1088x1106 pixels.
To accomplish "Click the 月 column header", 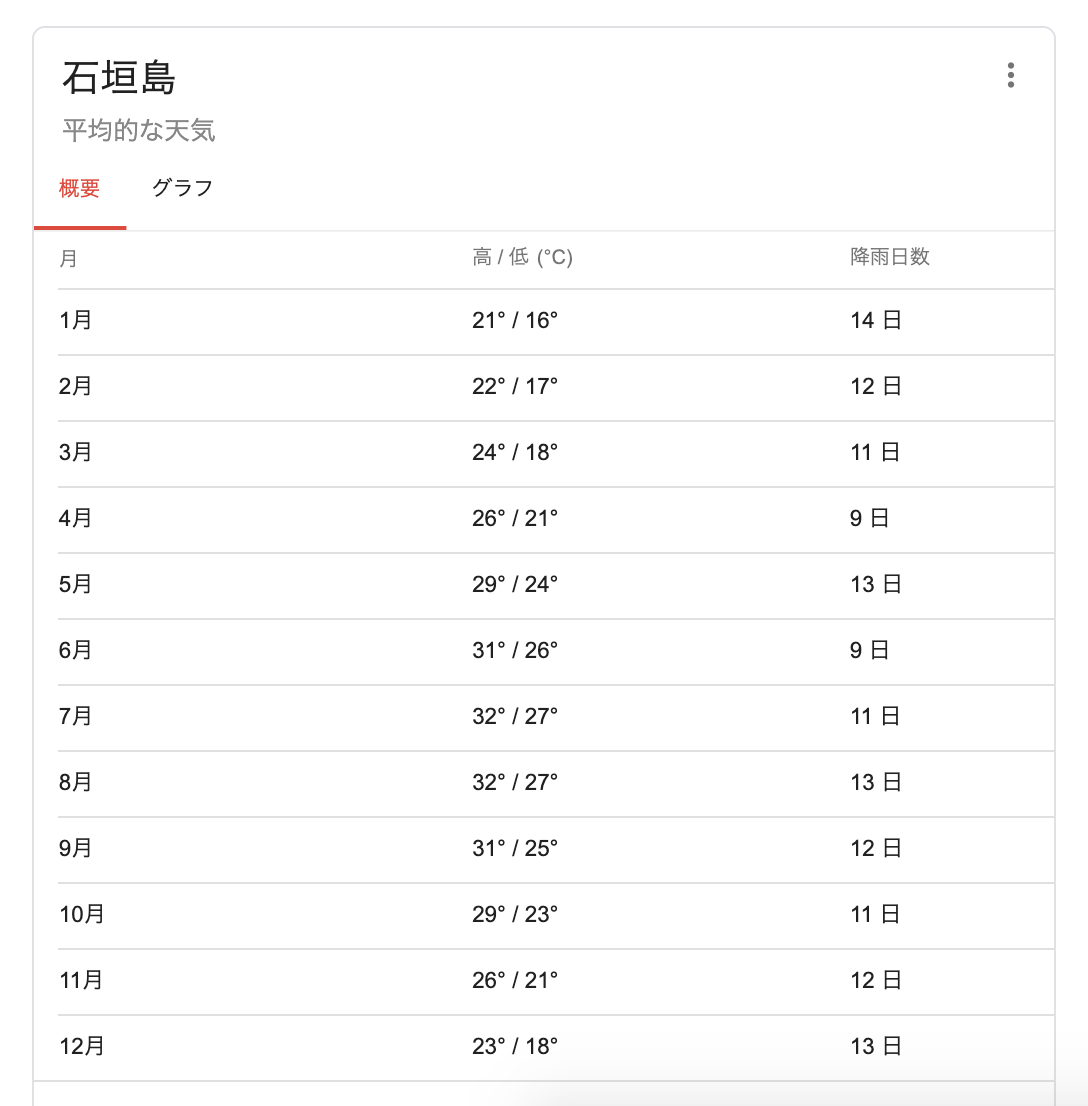I will pos(68,258).
